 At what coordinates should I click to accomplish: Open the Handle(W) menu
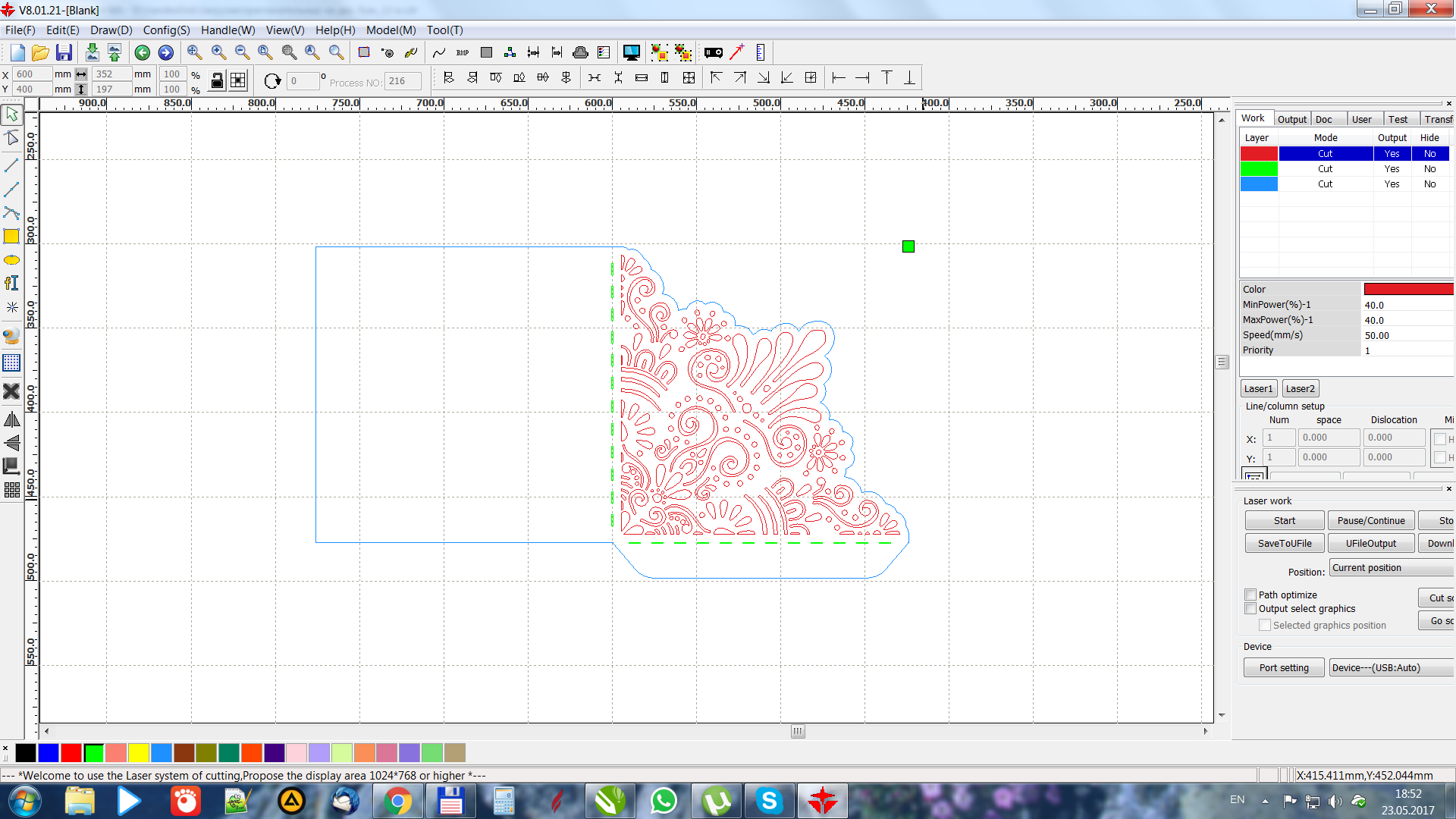227,30
